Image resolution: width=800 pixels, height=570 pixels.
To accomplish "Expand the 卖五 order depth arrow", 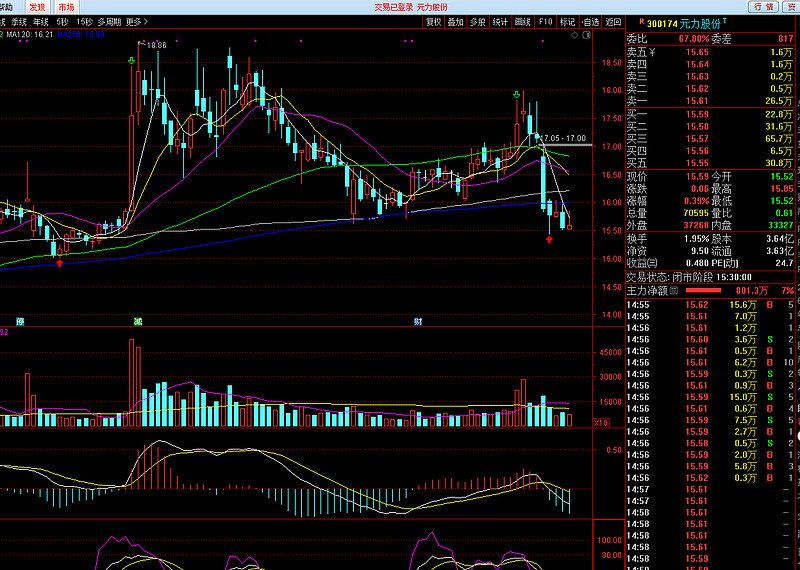I will (x=652, y=52).
